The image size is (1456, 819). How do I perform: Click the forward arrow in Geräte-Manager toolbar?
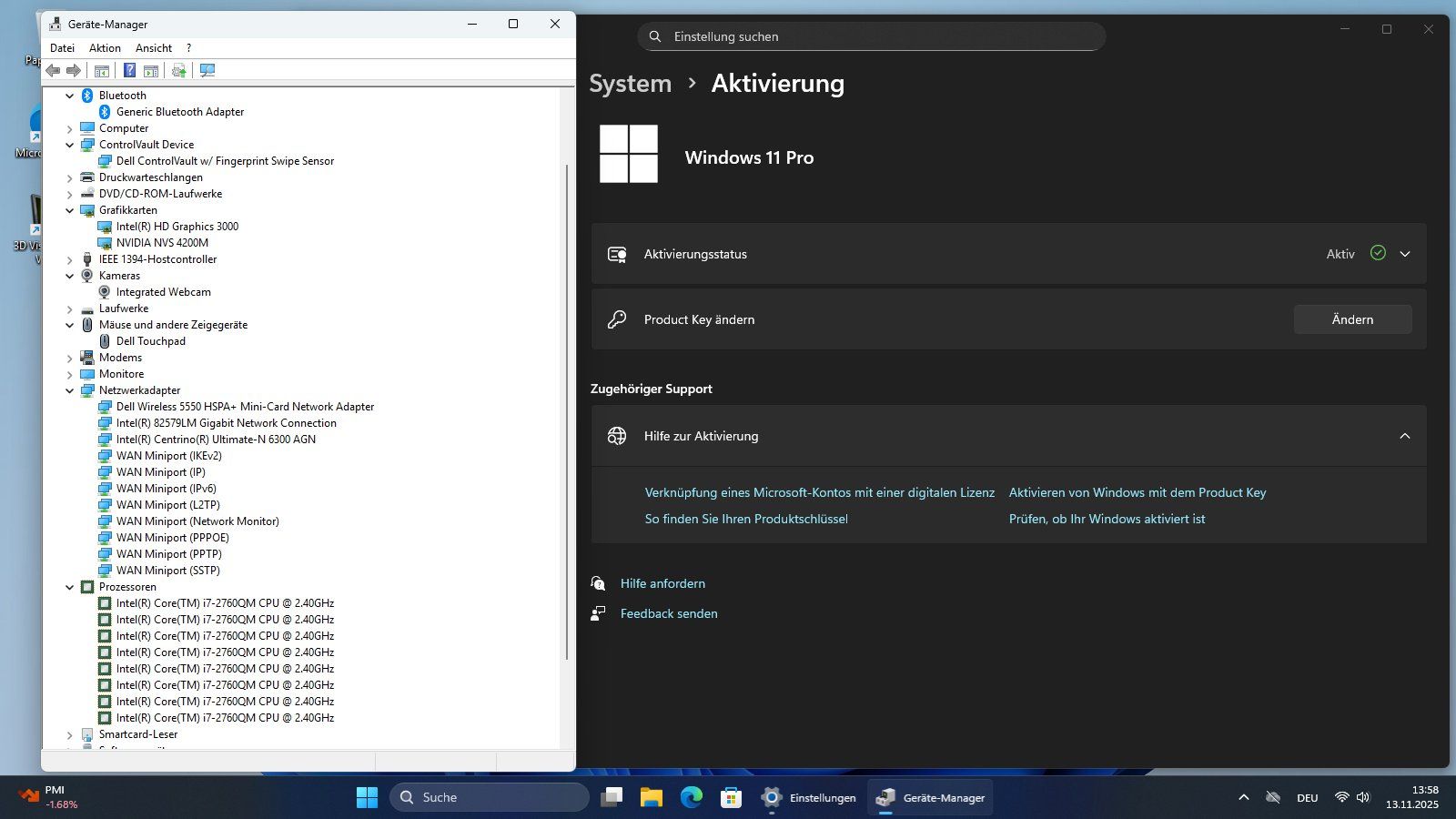point(74,70)
